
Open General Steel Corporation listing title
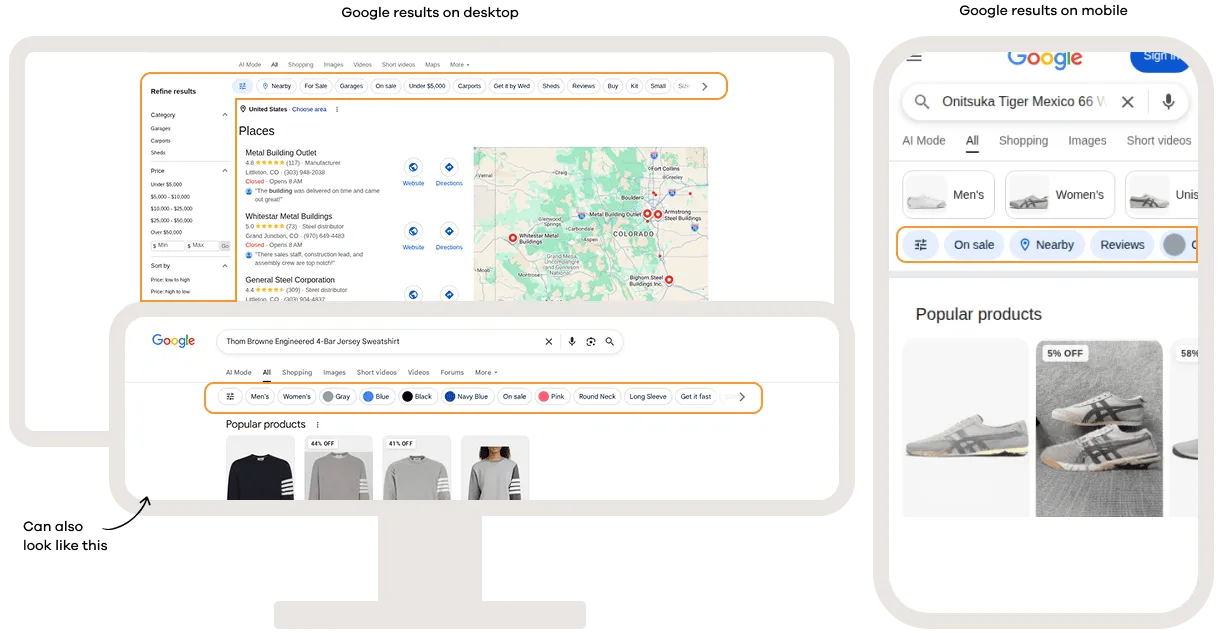point(290,280)
